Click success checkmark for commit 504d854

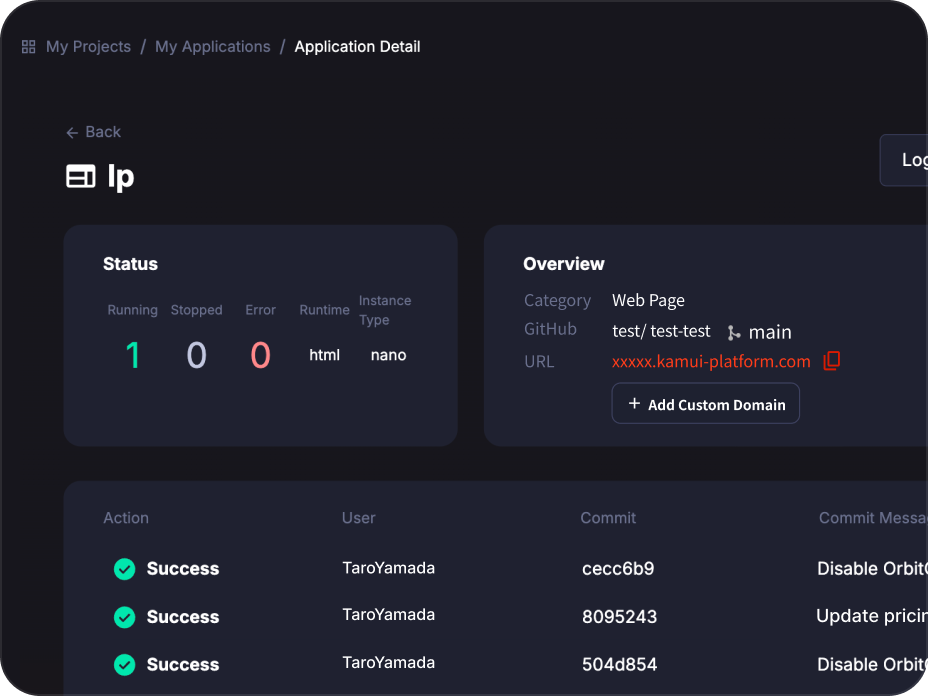tap(124, 664)
